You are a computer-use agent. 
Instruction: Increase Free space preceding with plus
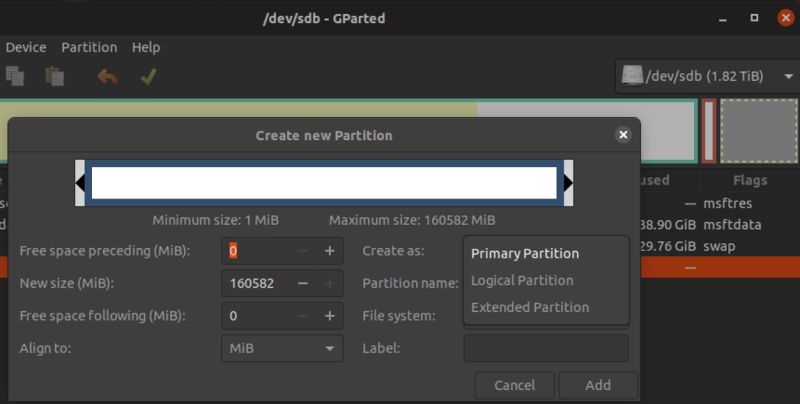point(330,251)
